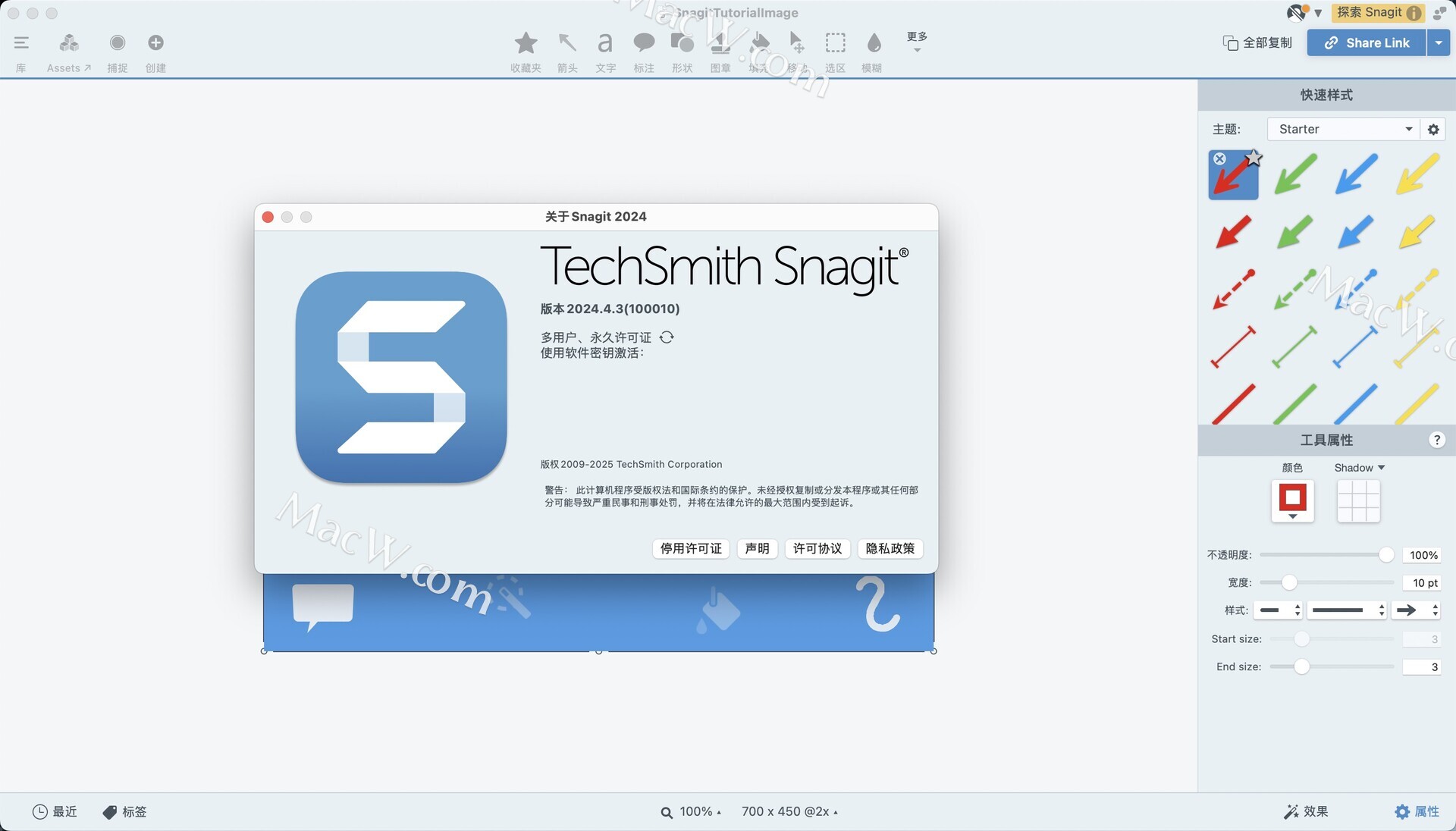Image resolution: width=1456 pixels, height=831 pixels.
Task: Open the line dash style dropdown
Action: point(1347,610)
